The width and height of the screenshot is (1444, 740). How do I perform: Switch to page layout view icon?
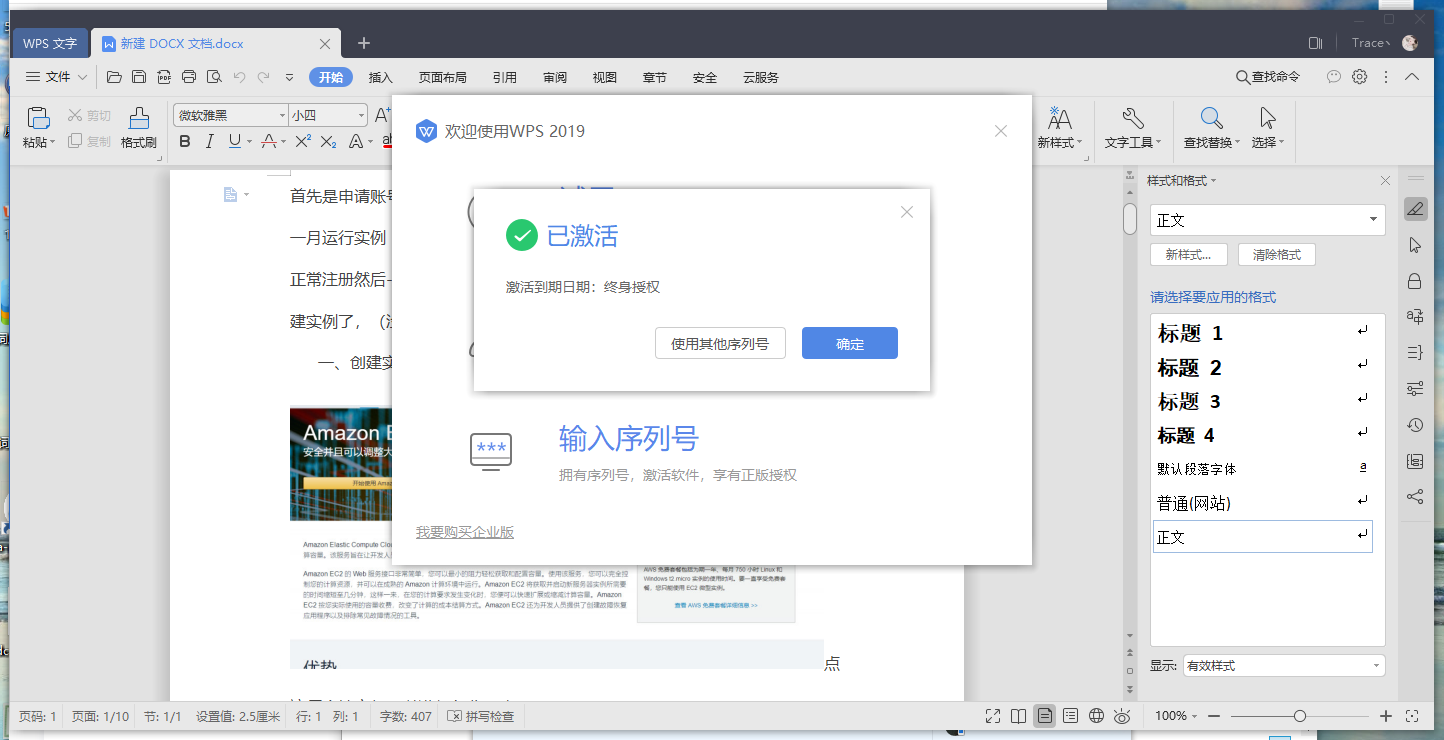1045,716
